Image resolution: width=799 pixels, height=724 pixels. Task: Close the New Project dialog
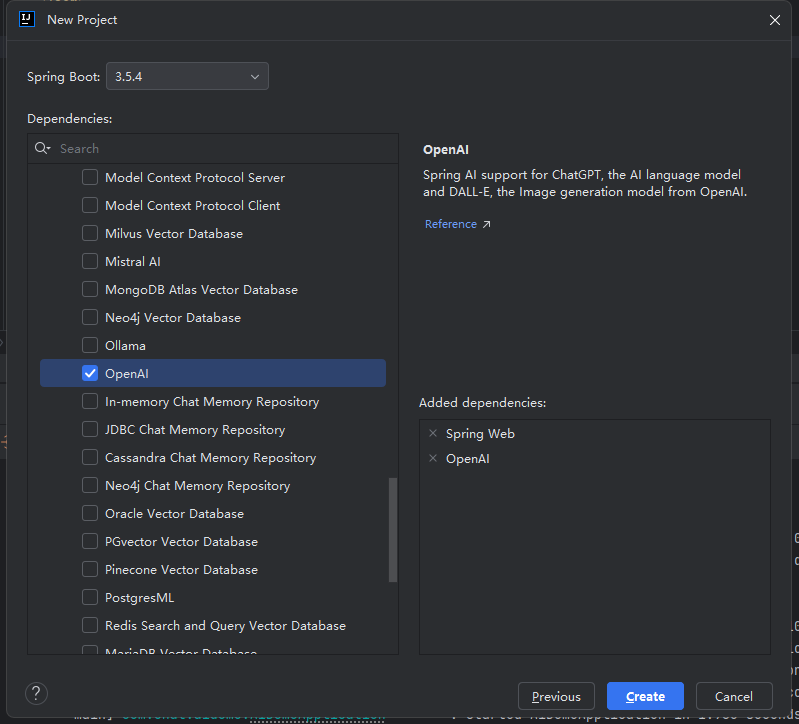775,20
